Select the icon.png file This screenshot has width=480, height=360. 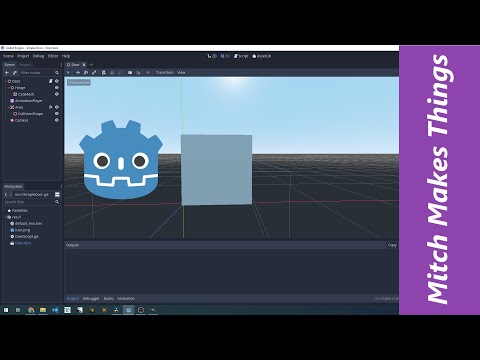pyautogui.click(x=20, y=230)
